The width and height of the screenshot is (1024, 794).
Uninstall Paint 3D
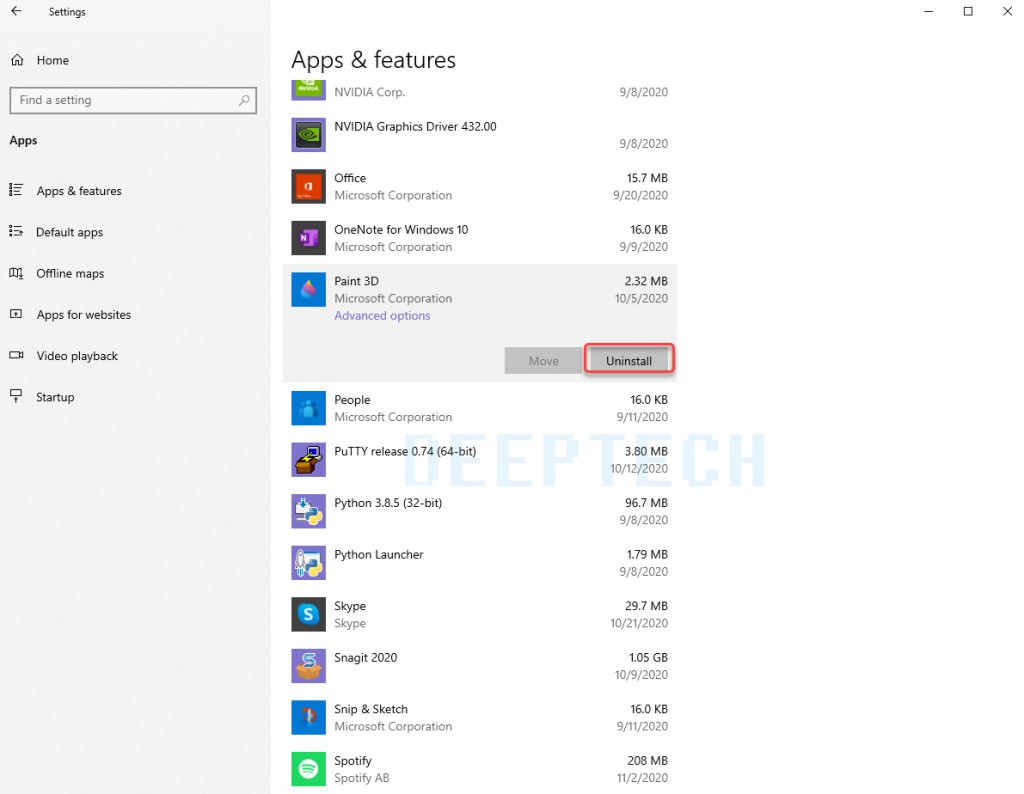629,360
